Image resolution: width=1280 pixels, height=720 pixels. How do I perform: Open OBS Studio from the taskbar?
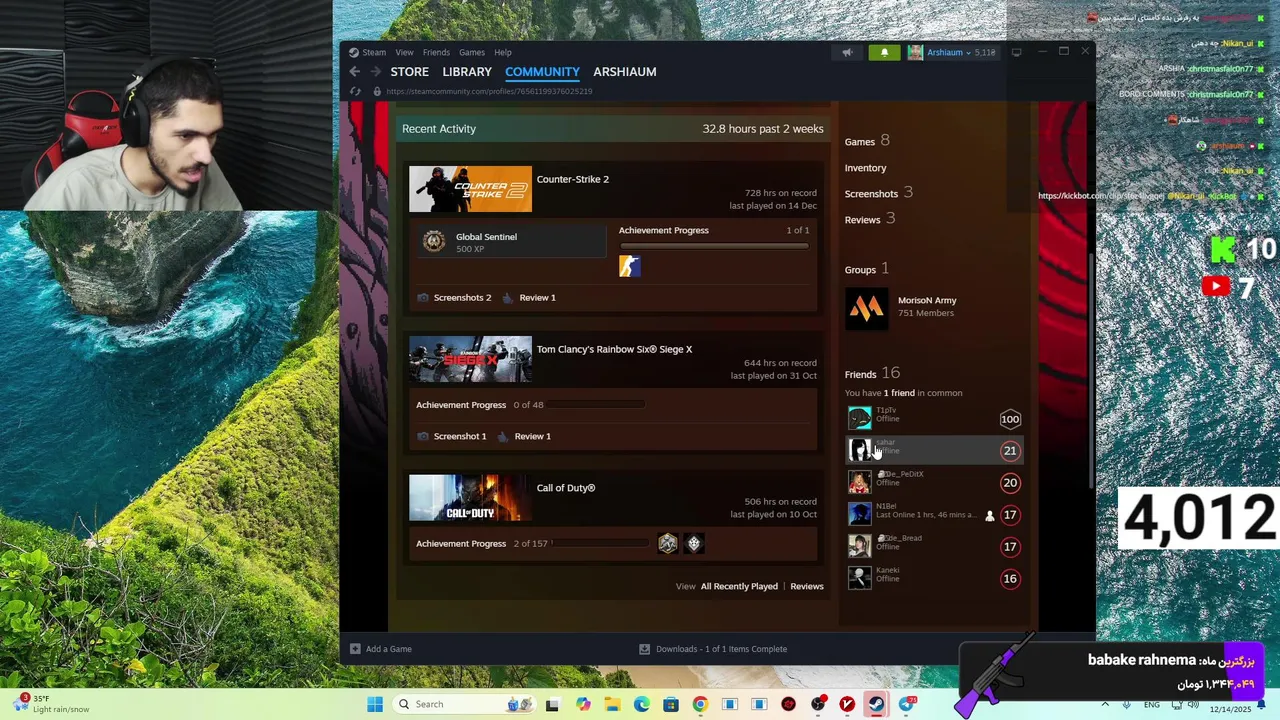coord(818,704)
